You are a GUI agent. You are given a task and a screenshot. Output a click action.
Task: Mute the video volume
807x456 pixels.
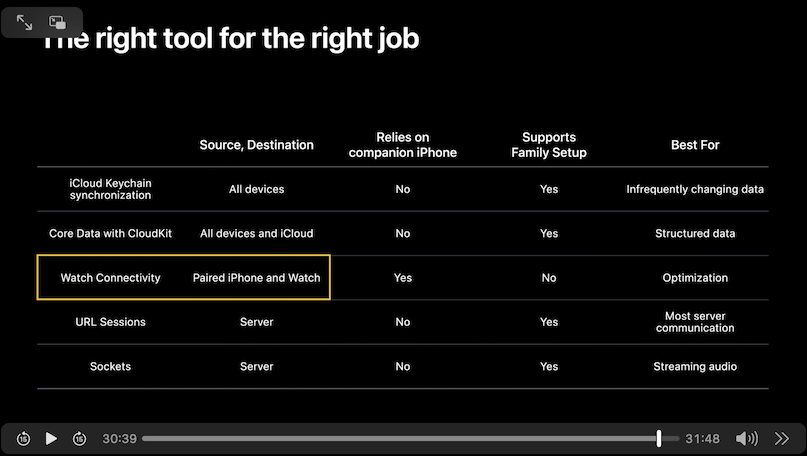pos(746,439)
